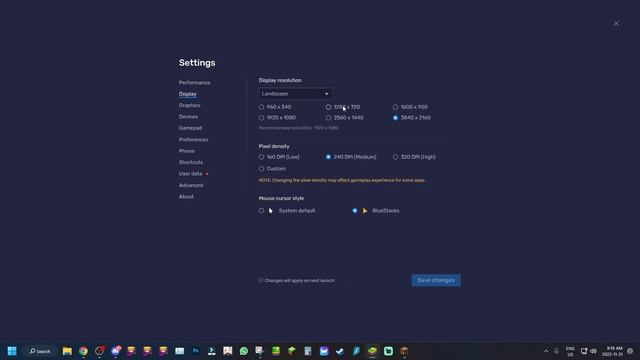Viewport: 640px width, 360px height.
Task: Open the Performance settings section
Action: click(194, 82)
